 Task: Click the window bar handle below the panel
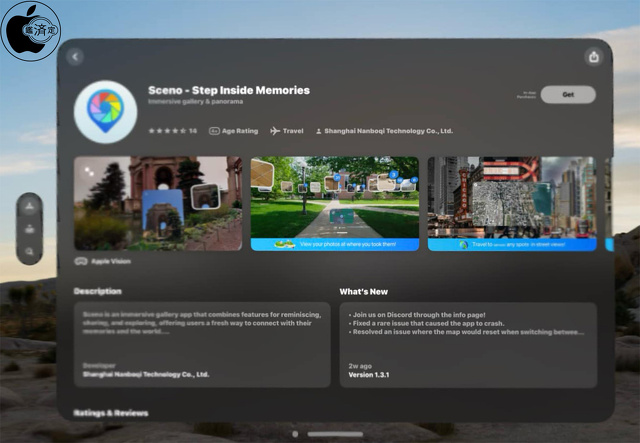point(335,434)
